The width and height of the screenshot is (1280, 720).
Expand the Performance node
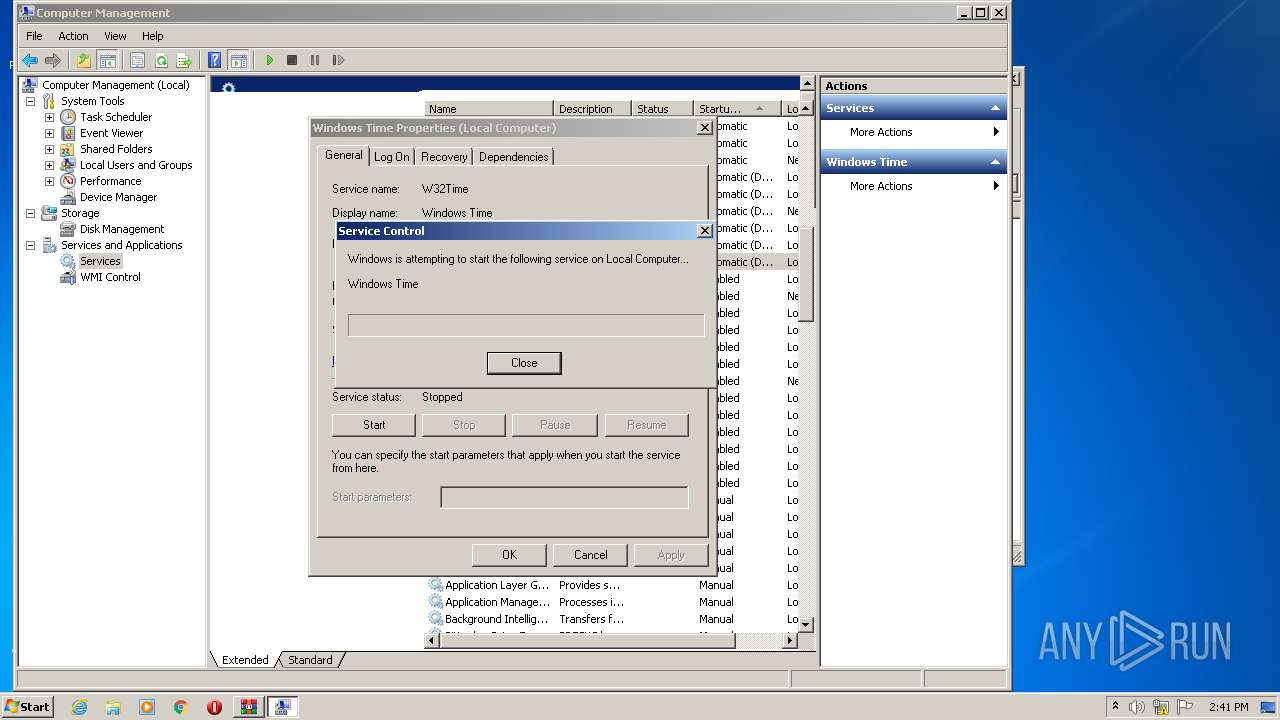click(49, 181)
